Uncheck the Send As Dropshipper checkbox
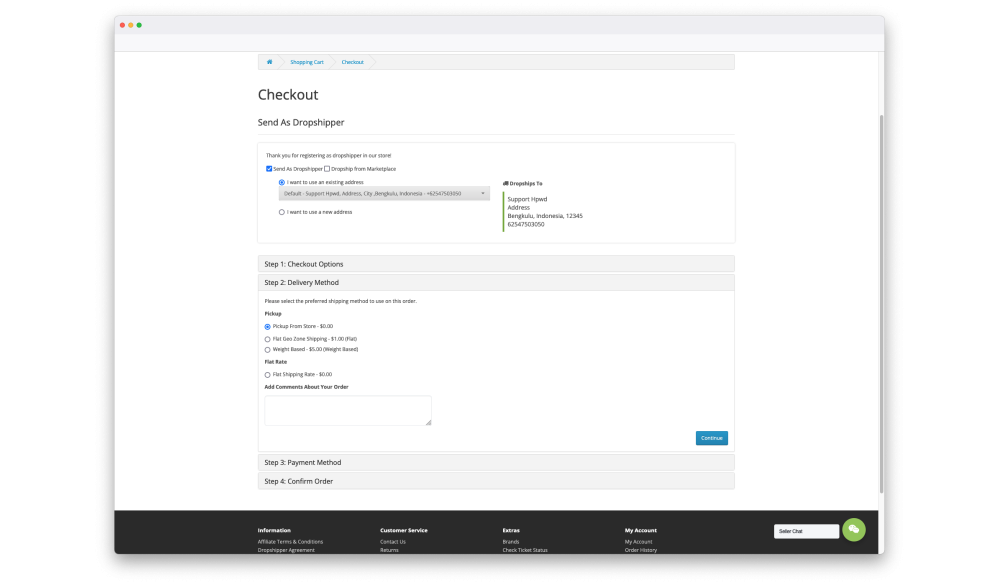1000x585 pixels. (269, 169)
